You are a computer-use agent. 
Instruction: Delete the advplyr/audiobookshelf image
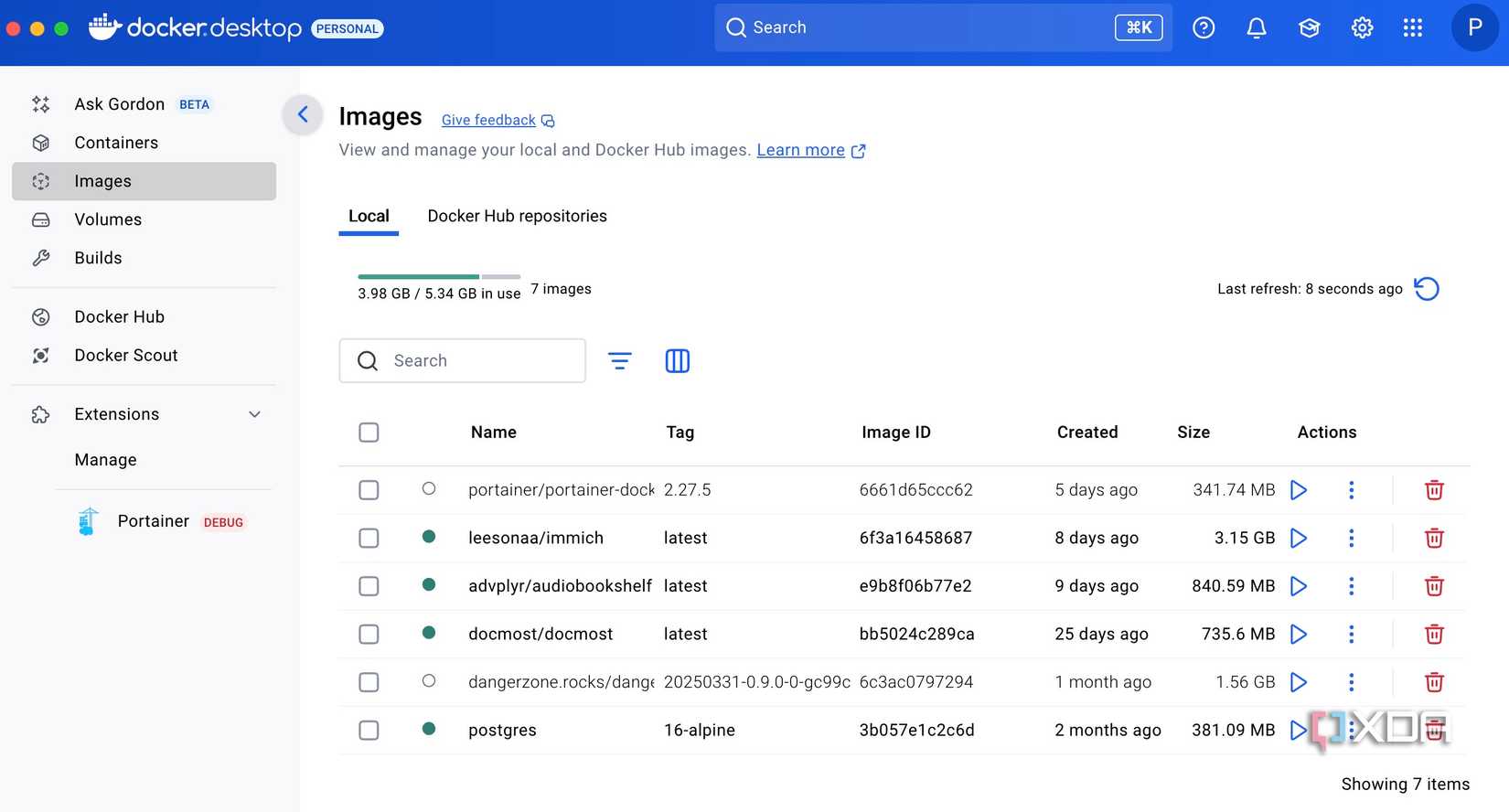coord(1434,586)
